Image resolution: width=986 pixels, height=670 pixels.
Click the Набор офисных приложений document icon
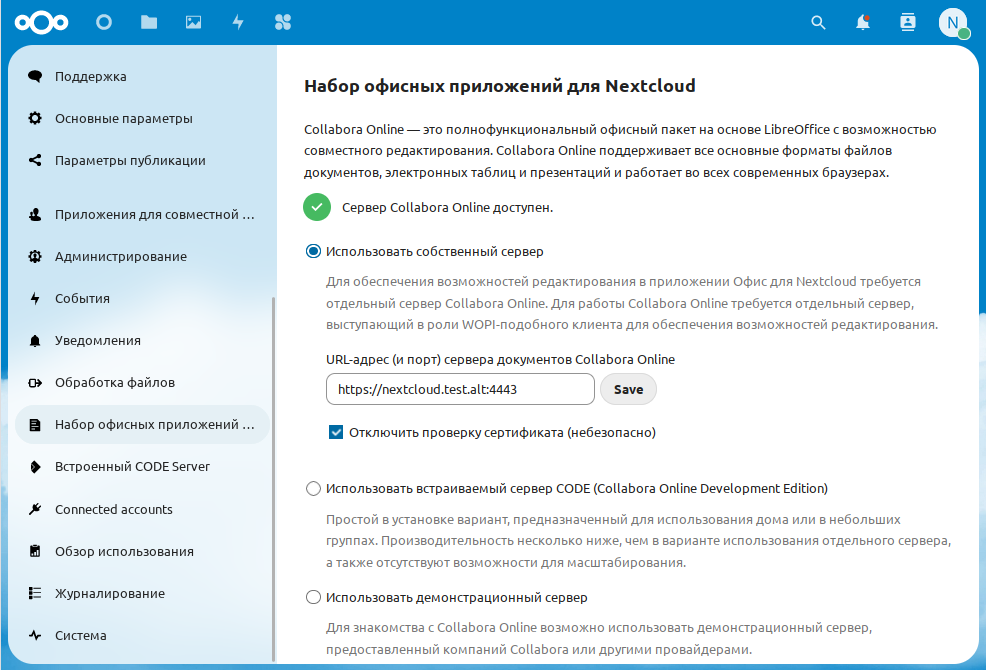[35, 425]
